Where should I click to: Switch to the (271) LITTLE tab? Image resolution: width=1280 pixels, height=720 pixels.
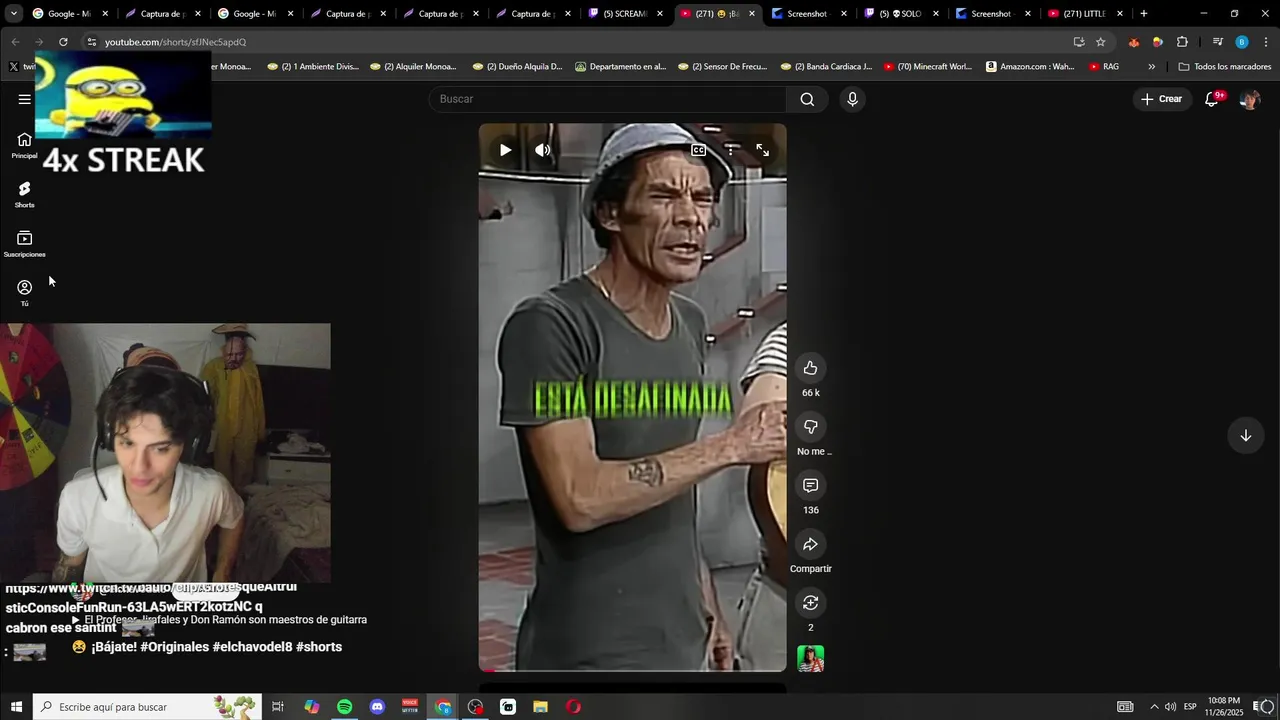(1085, 14)
